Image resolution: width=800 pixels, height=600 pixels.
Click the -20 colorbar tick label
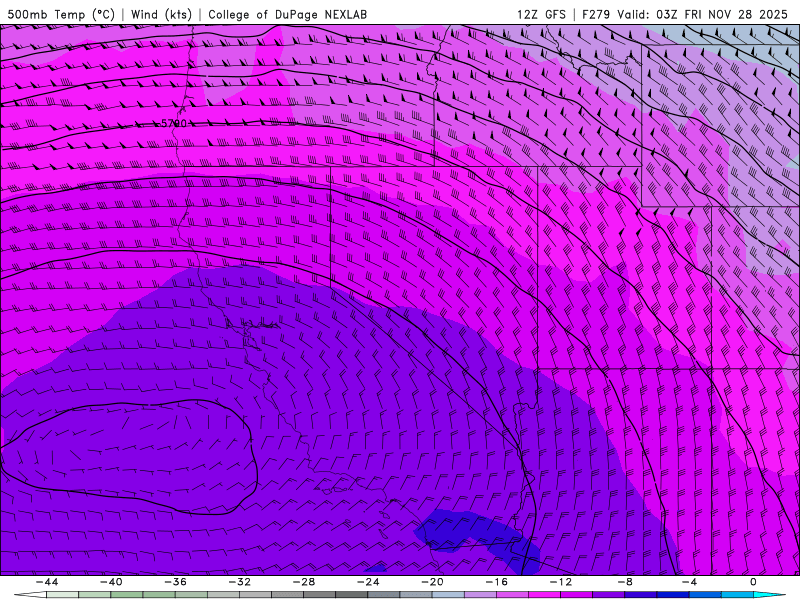point(432,582)
